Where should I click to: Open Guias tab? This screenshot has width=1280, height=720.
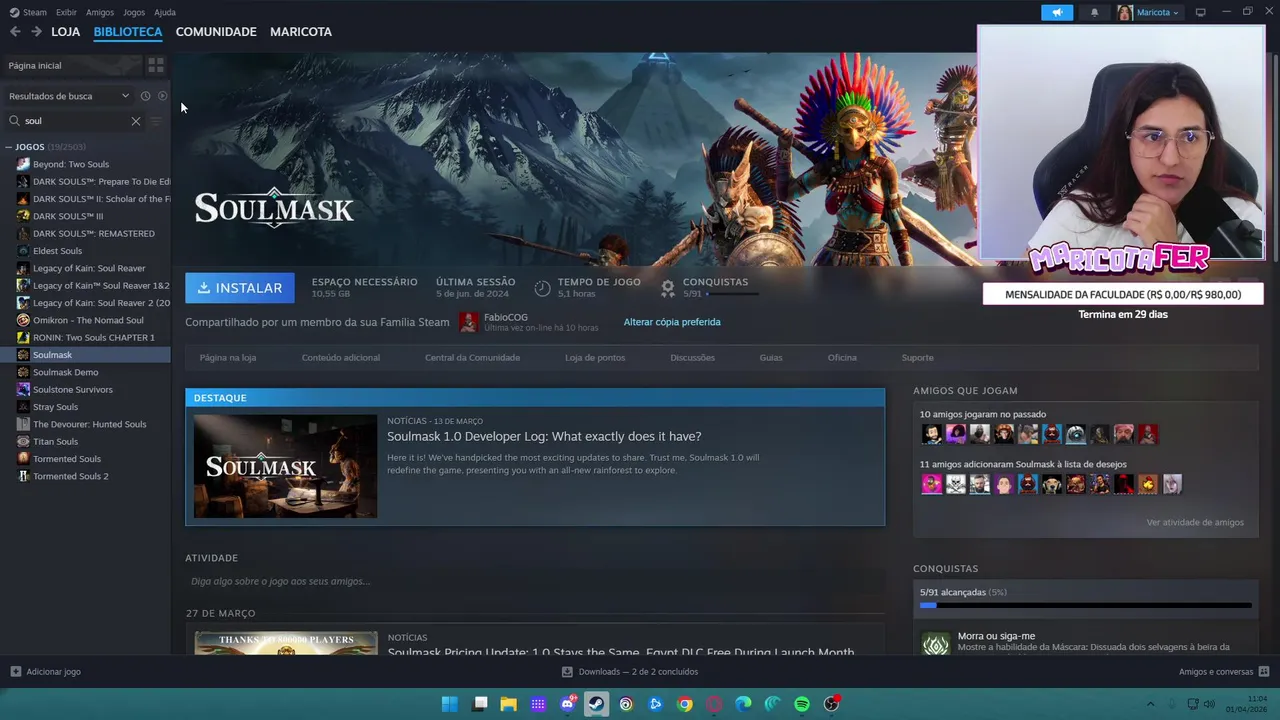coord(771,358)
